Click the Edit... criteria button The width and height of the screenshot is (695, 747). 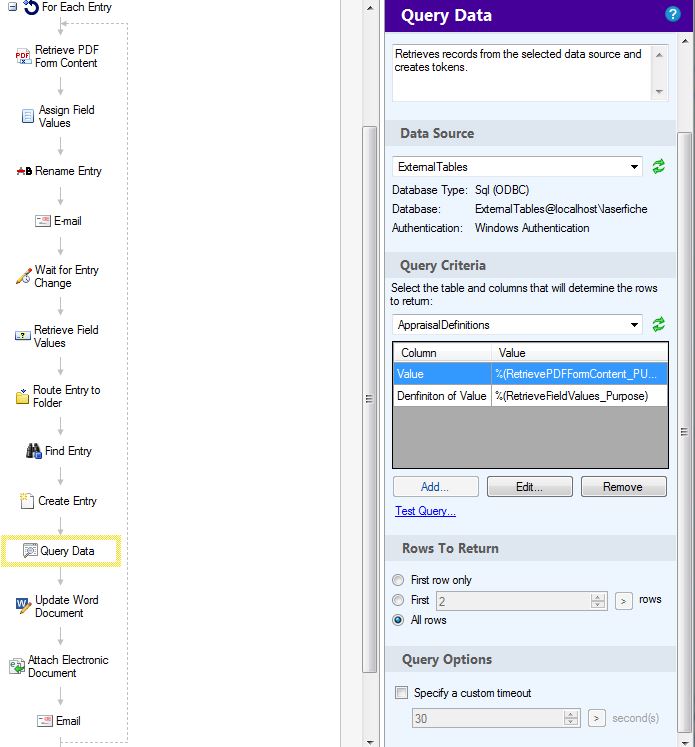click(529, 486)
